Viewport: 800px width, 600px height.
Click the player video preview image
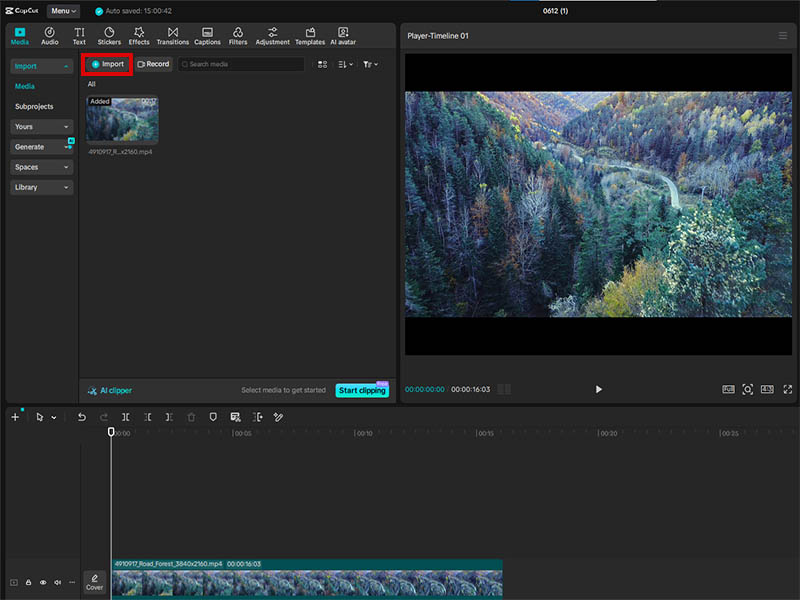(598, 204)
